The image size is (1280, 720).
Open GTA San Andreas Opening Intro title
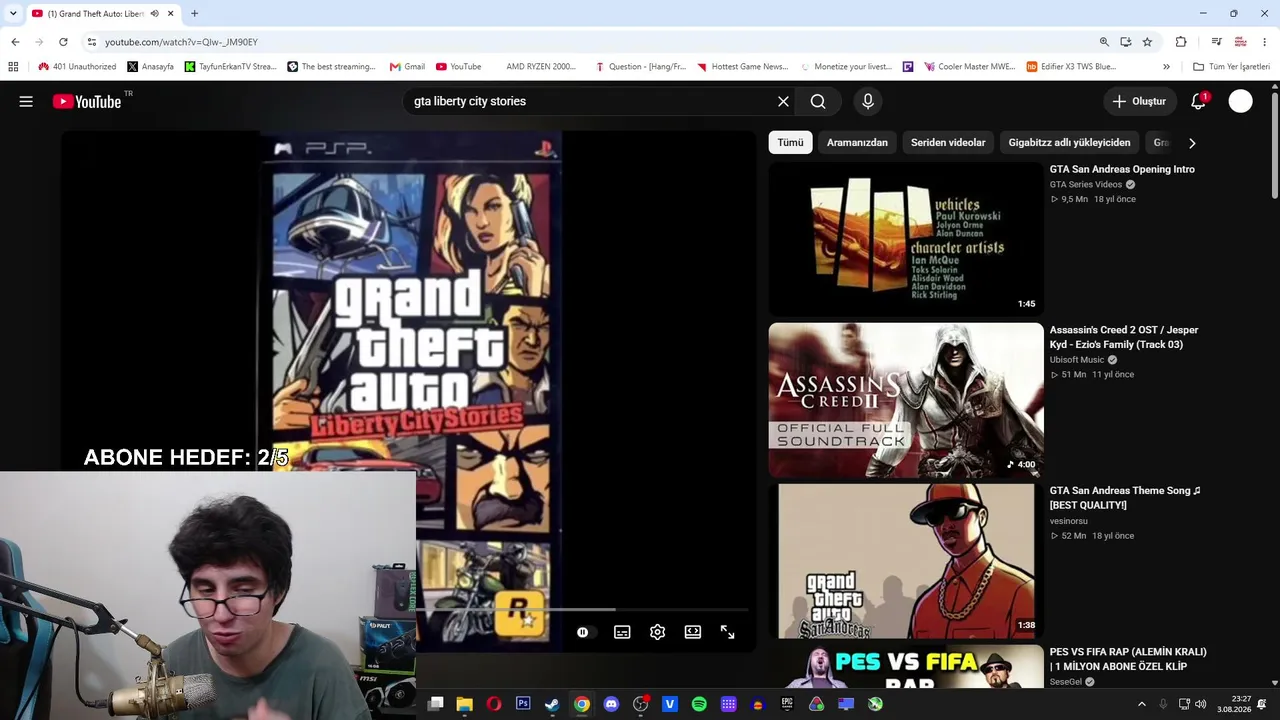1122,169
